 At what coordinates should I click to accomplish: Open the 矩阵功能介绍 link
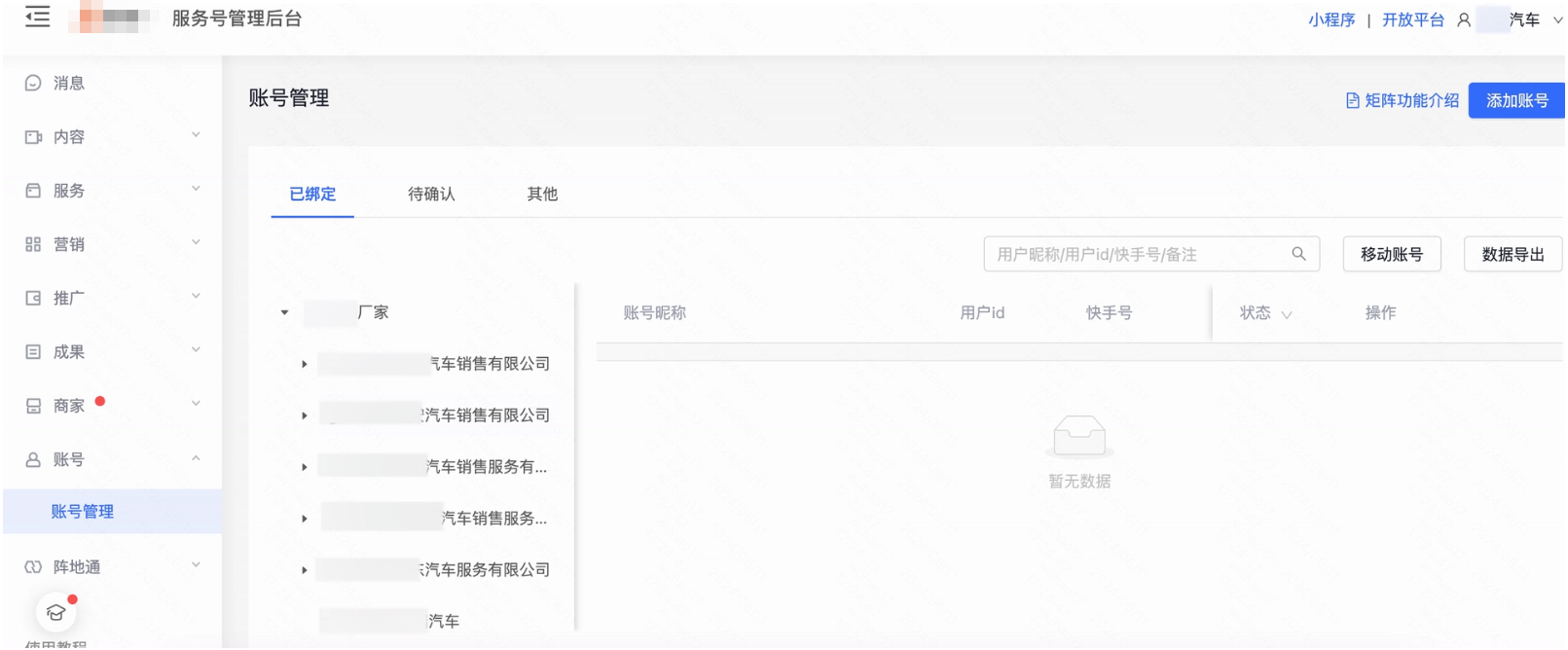pyautogui.click(x=1411, y=100)
